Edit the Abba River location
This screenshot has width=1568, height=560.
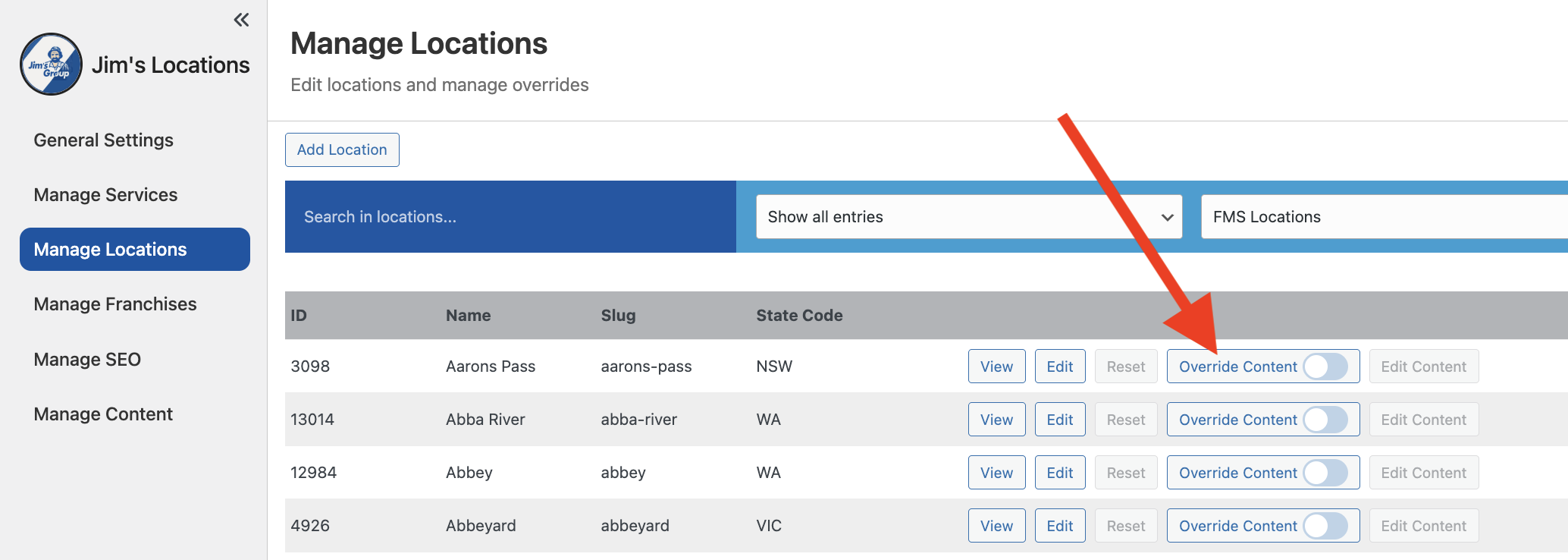pyautogui.click(x=1059, y=420)
